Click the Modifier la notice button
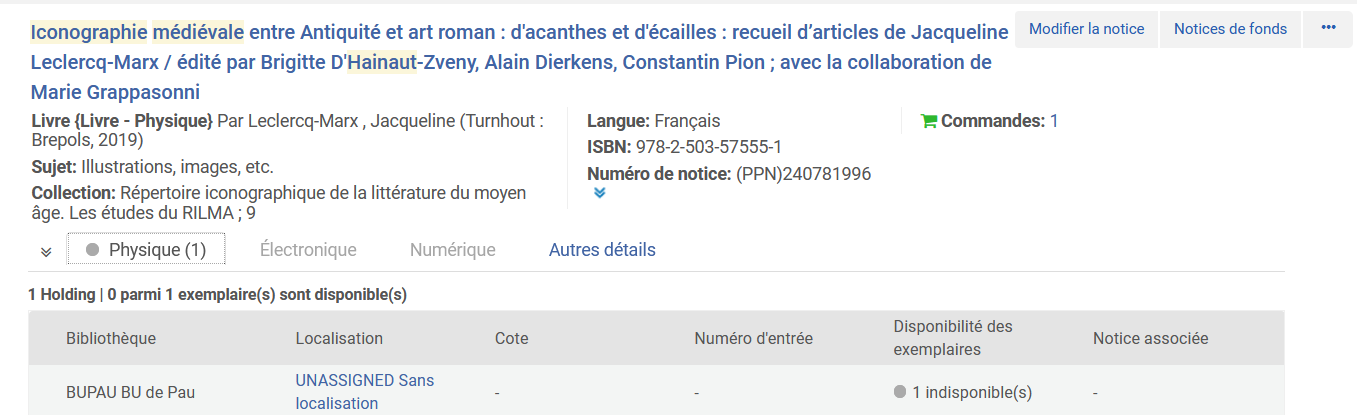 [1086, 29]
